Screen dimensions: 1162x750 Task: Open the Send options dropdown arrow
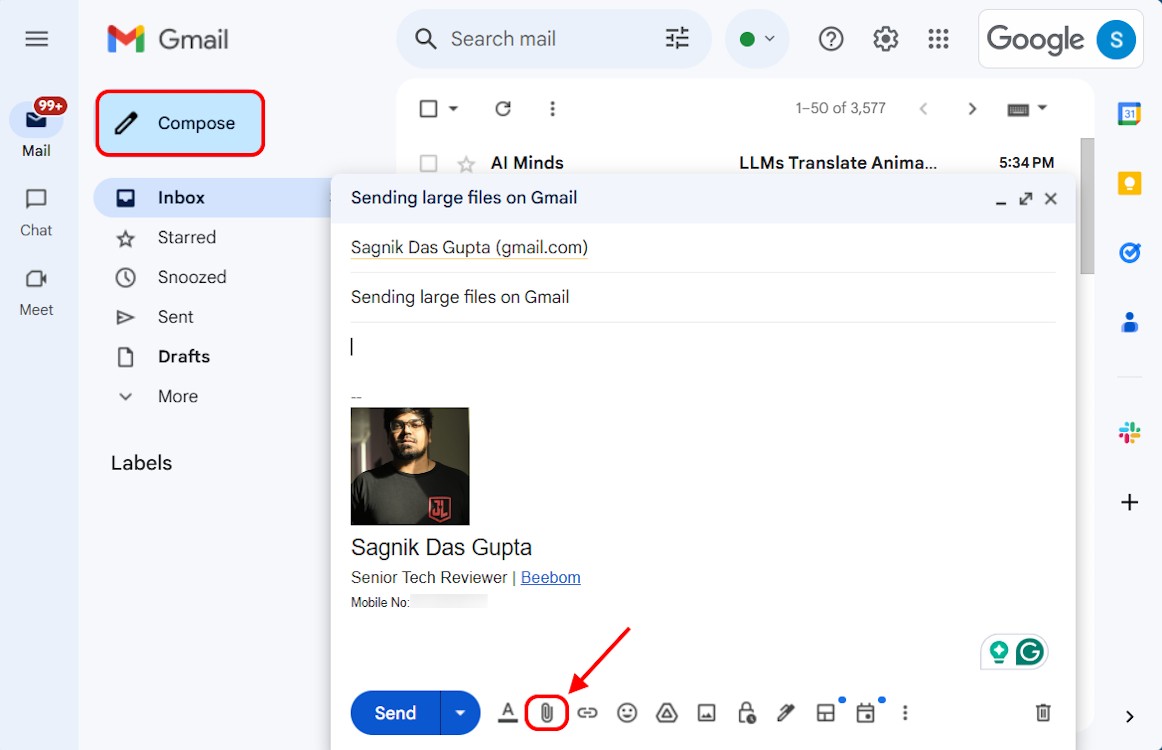[x=461, y=712]
